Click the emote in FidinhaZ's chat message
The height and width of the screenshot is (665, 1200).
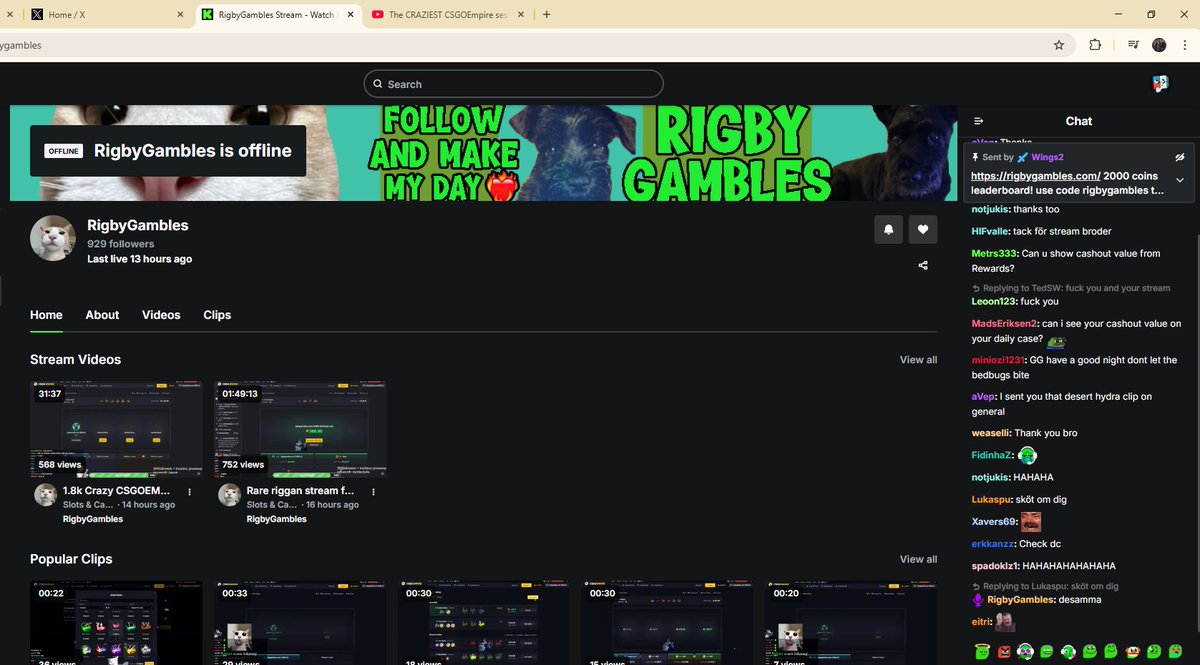pyautogui.click(x=1027, y=455)
